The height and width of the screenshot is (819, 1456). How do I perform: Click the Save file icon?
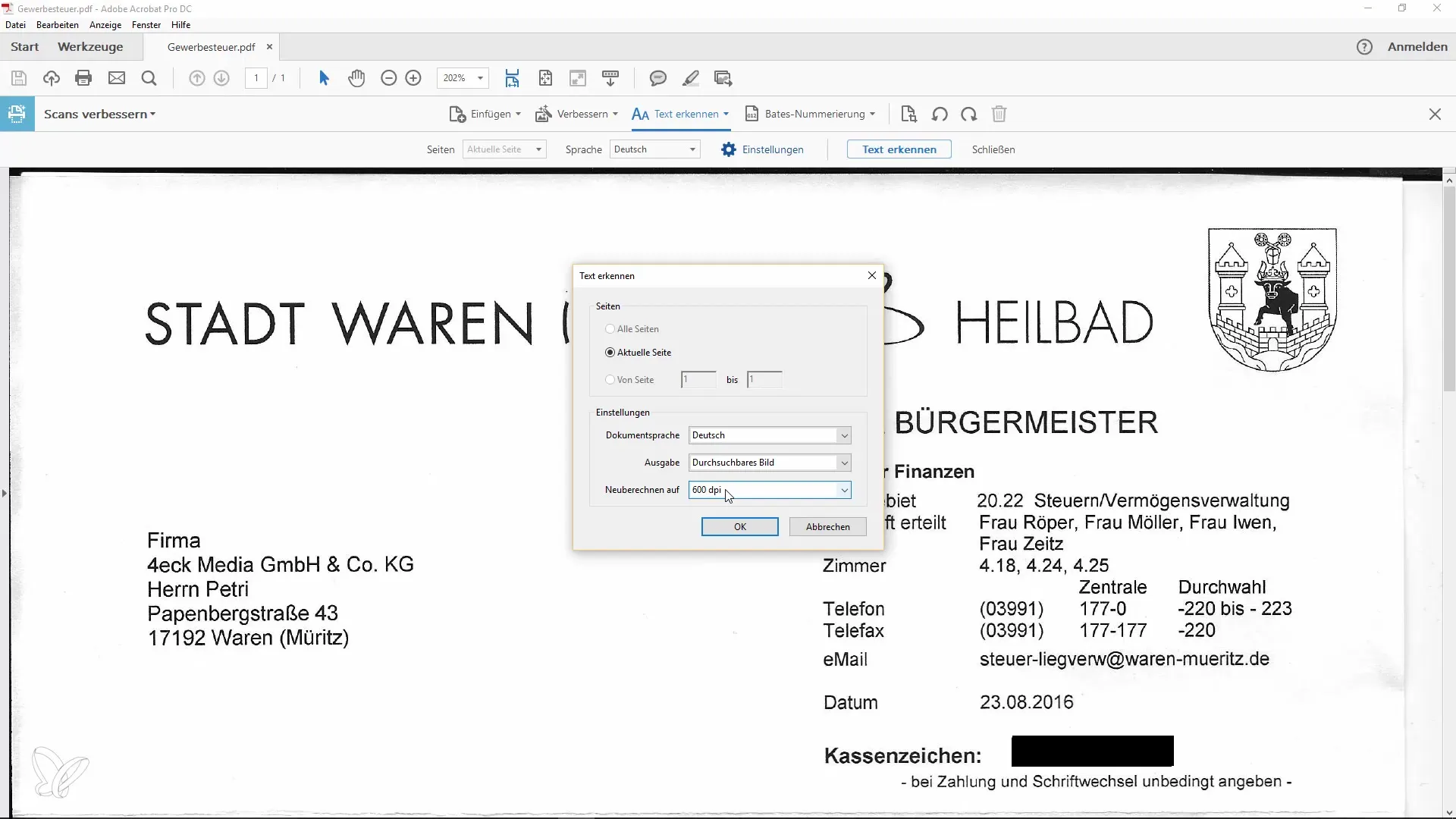point(19,78)
